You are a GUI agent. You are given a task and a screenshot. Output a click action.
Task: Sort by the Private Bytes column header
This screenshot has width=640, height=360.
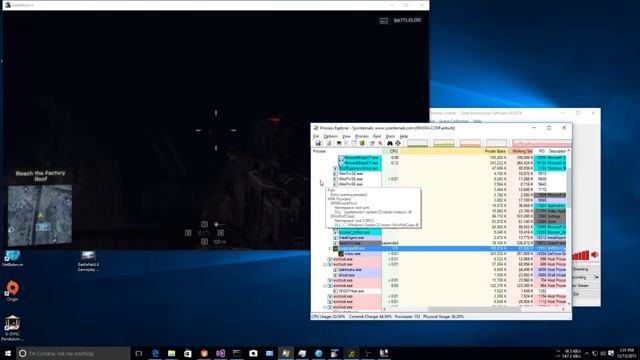tap(453, 151)
